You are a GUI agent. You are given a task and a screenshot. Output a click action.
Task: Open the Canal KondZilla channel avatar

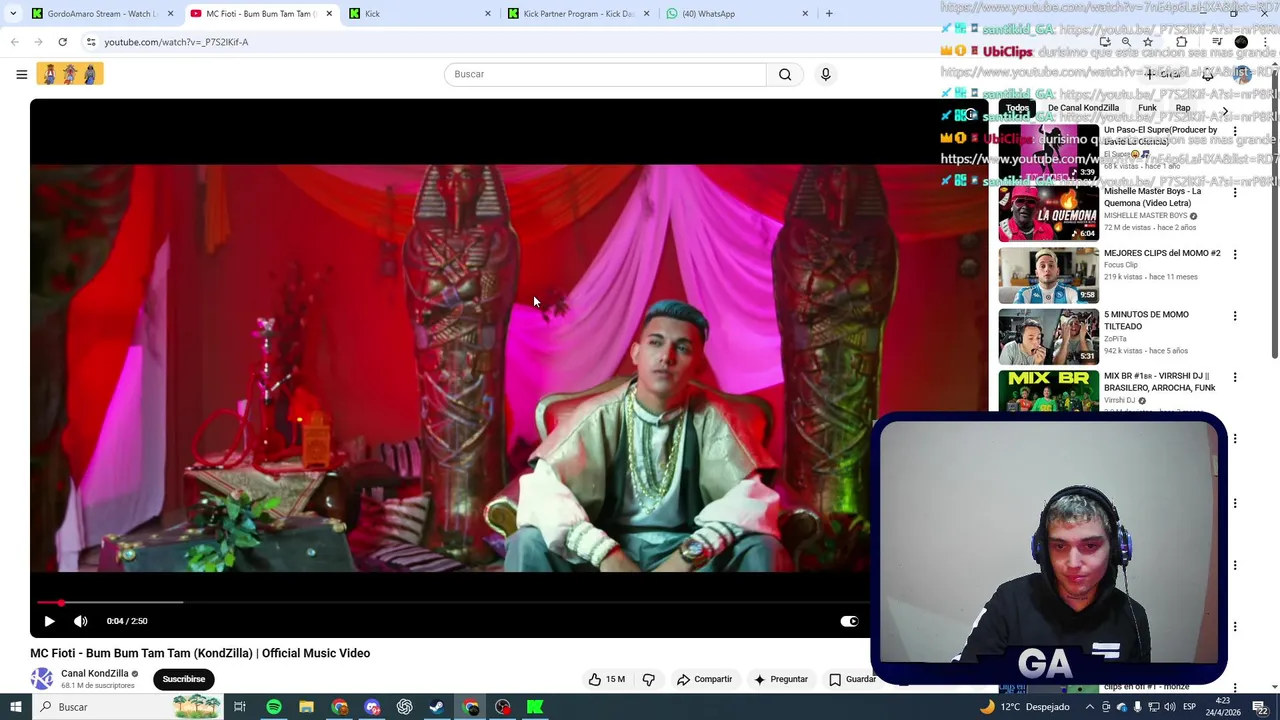pyautogui.click(x=41, y=679)
